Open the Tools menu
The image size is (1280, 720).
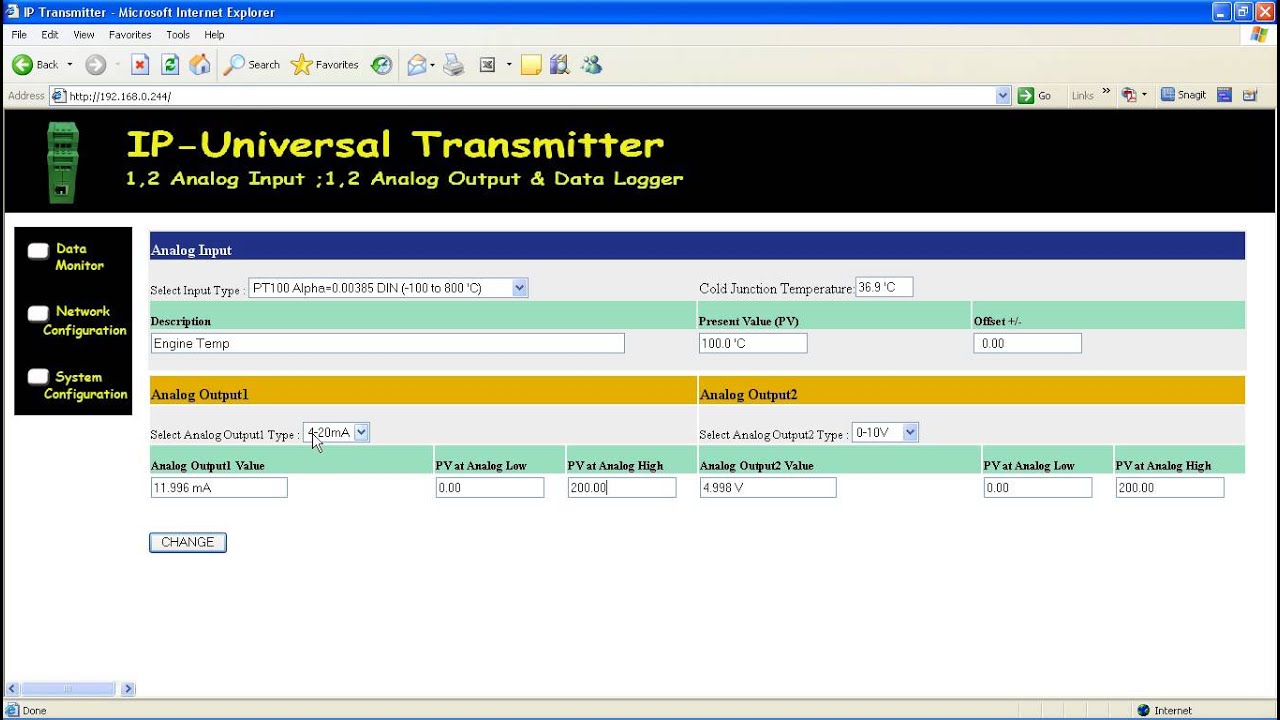point(178,35)
